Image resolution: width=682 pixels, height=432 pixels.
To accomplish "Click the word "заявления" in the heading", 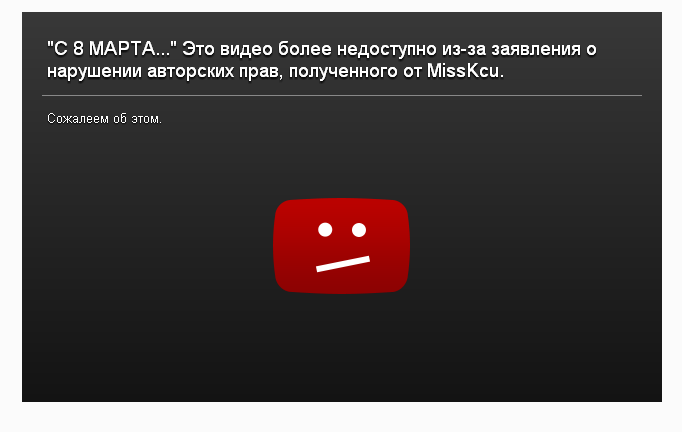I will [536, 49].
